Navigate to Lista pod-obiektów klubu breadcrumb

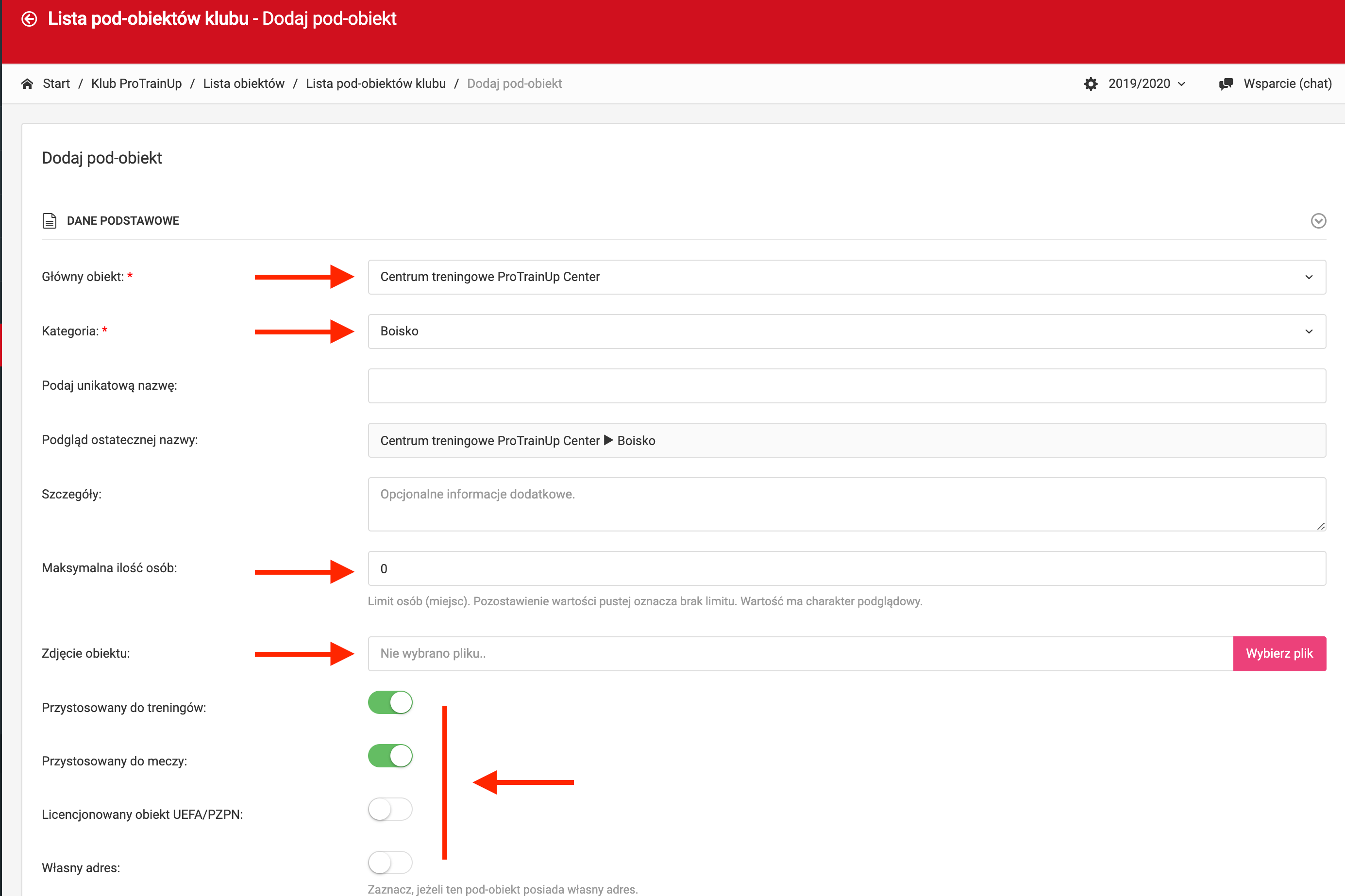pyautogui.click(x=375, y=84)
